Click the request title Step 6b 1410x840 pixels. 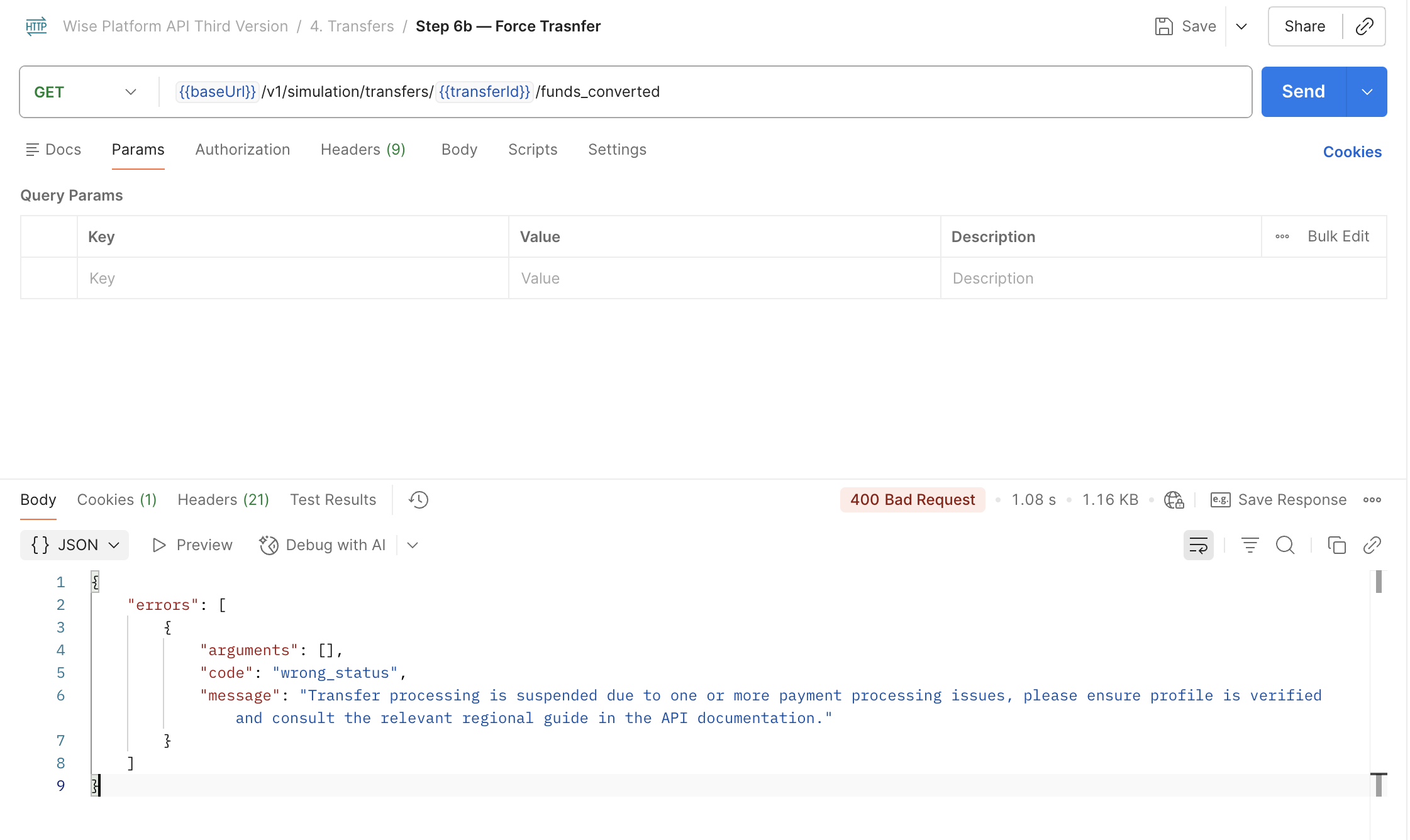508,26
